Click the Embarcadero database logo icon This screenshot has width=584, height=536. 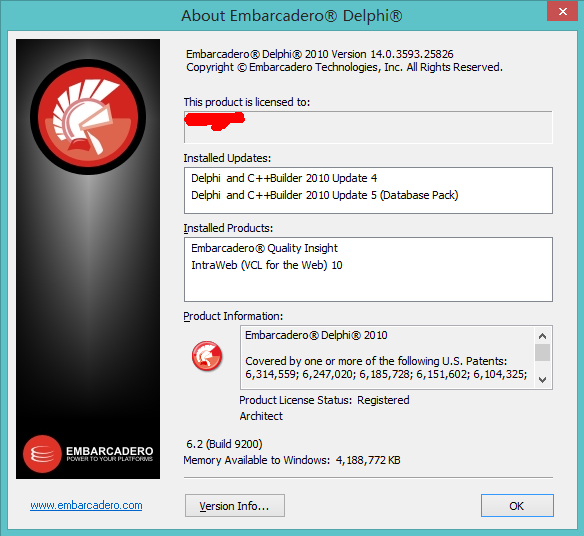click(42, 454)
